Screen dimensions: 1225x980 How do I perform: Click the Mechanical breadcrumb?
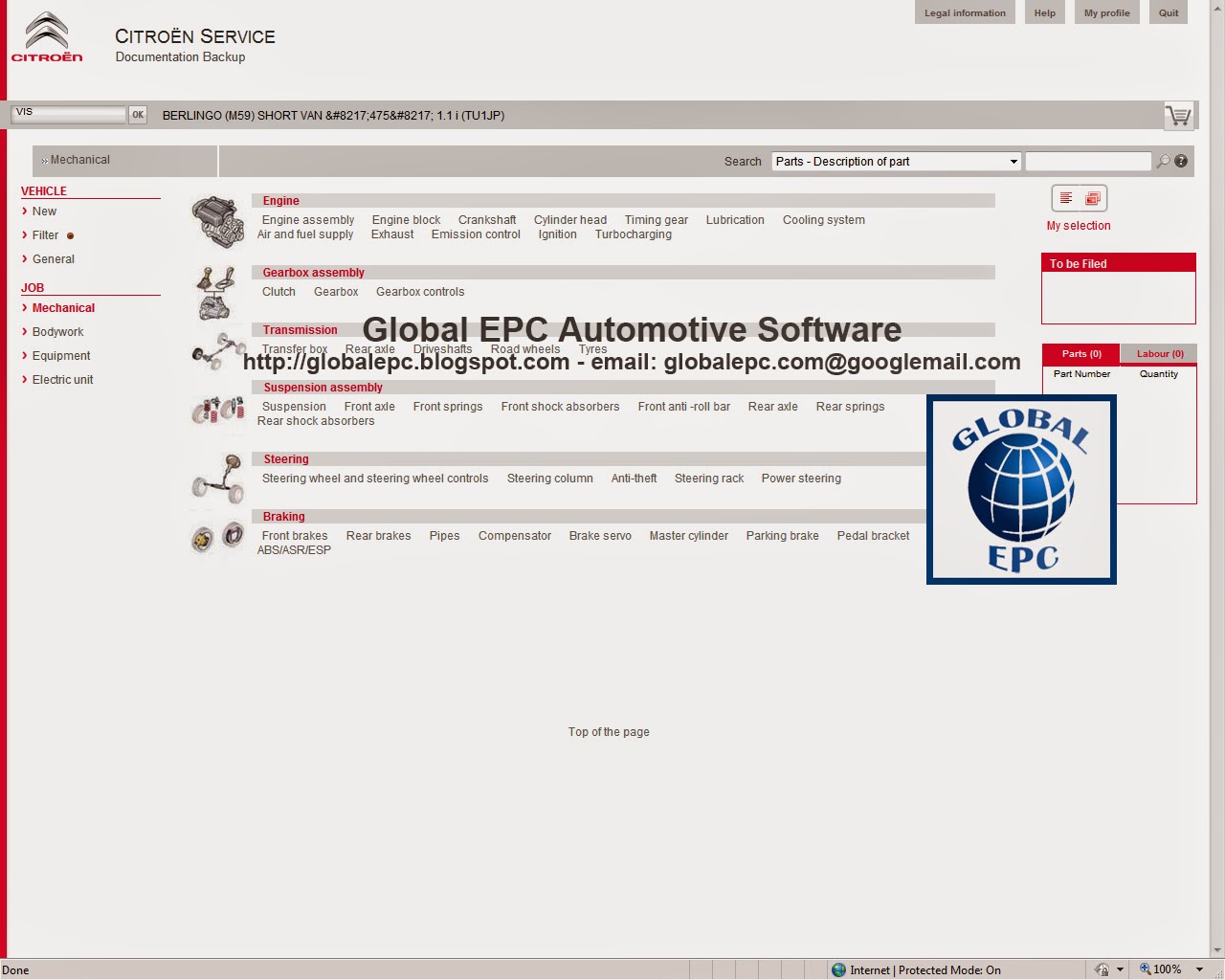(x=79, y=160)
